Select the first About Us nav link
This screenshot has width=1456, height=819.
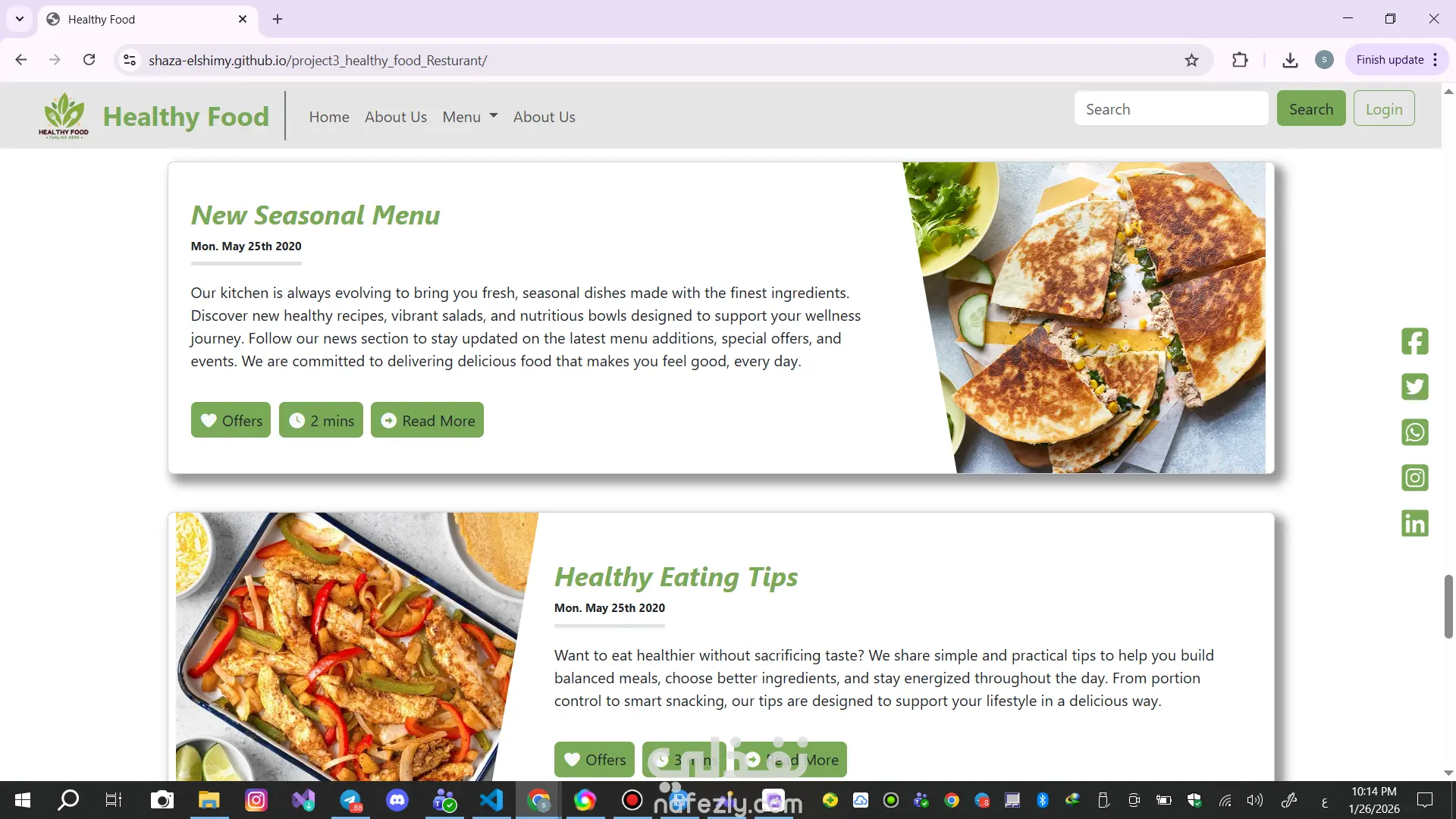[x=396, y=117]
